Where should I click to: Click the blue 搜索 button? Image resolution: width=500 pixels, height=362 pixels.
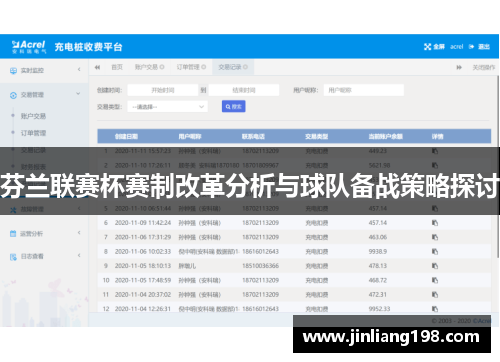click(x=234, y=106)
